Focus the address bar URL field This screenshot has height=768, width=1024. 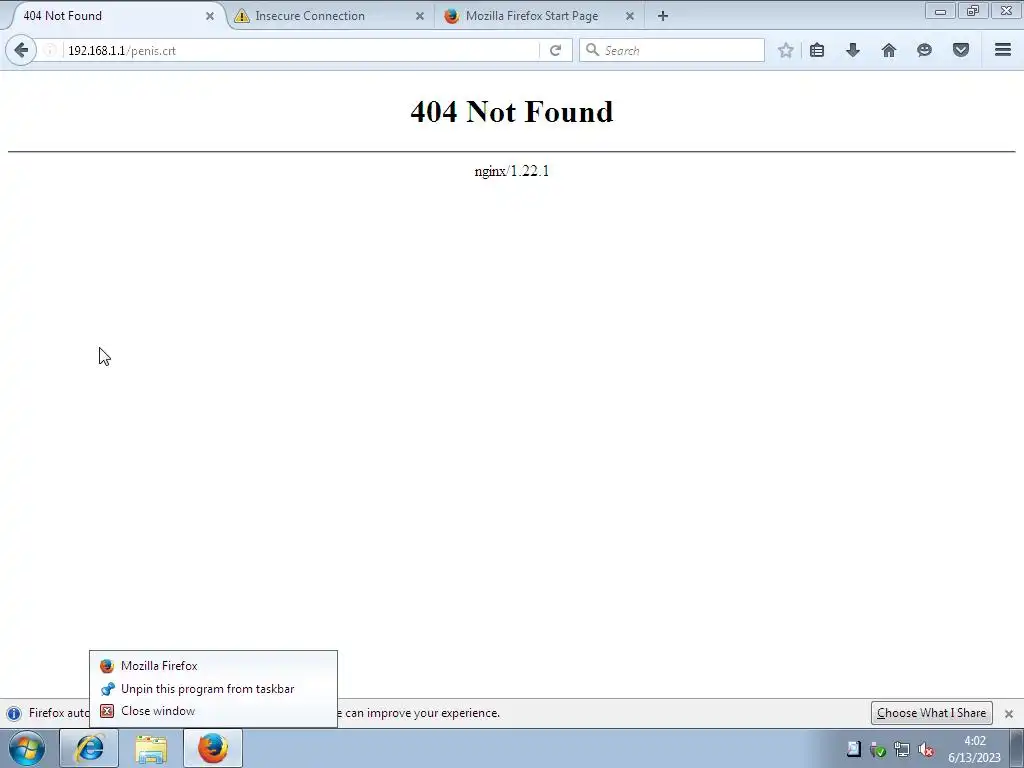(300, 50)
